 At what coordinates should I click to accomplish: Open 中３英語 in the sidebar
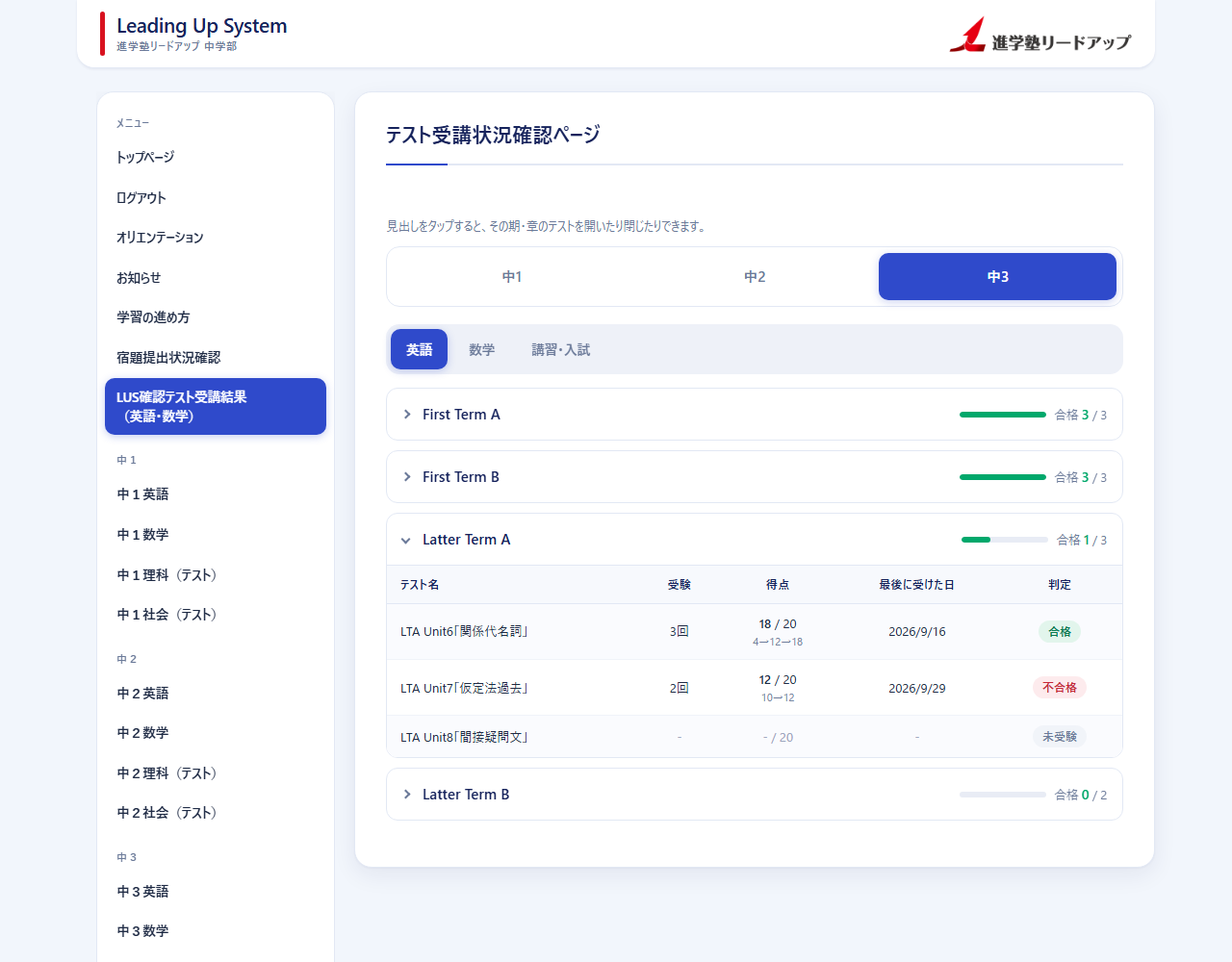[216, 891]
